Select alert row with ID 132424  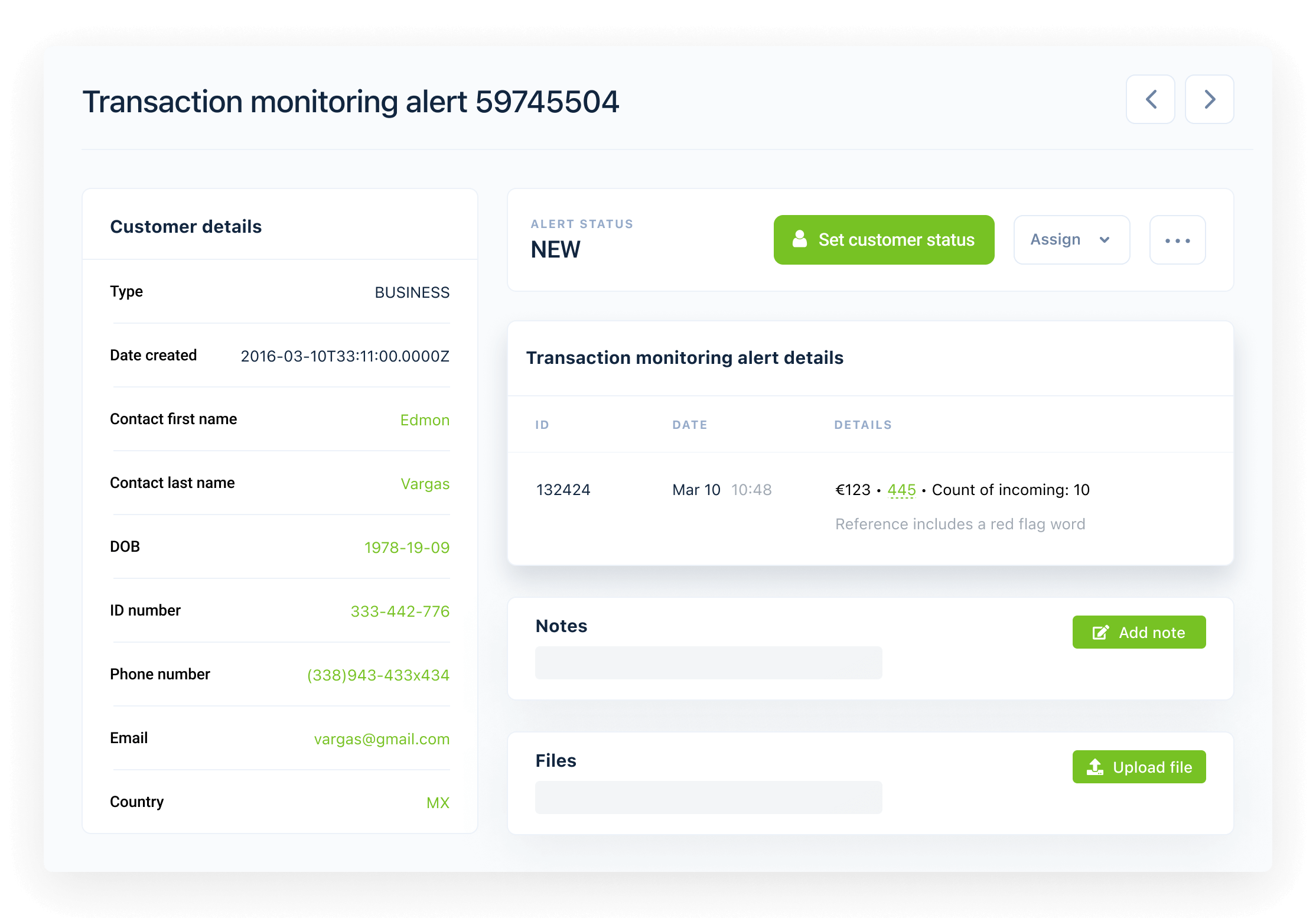(x=563, y=489)
